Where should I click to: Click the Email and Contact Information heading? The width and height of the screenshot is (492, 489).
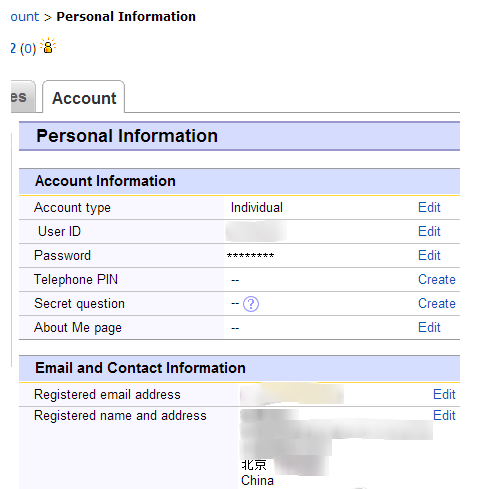[140, 368]
